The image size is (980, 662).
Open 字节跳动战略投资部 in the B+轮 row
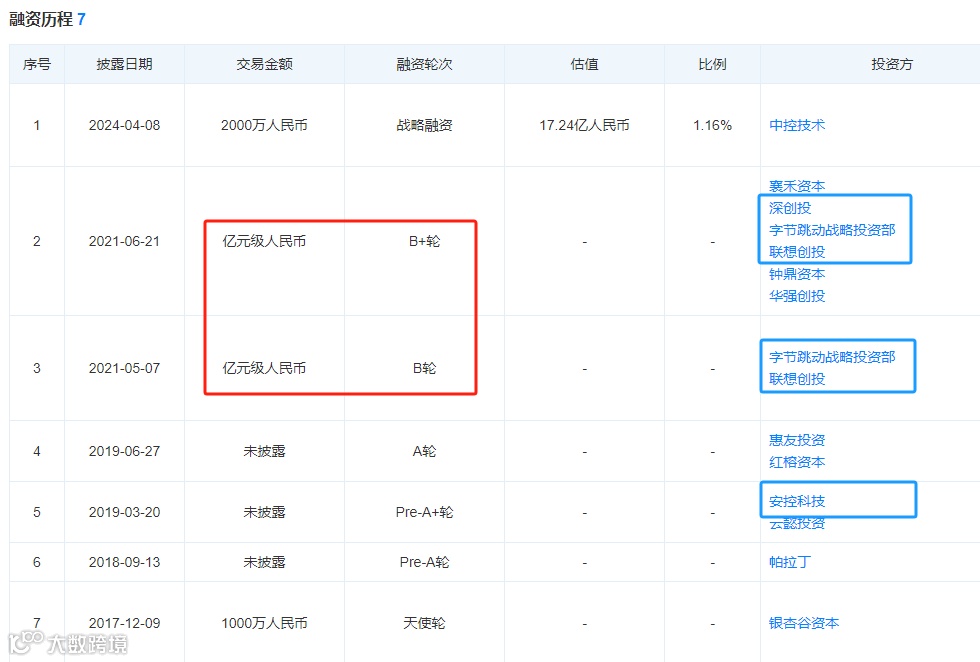click(832, 230)
